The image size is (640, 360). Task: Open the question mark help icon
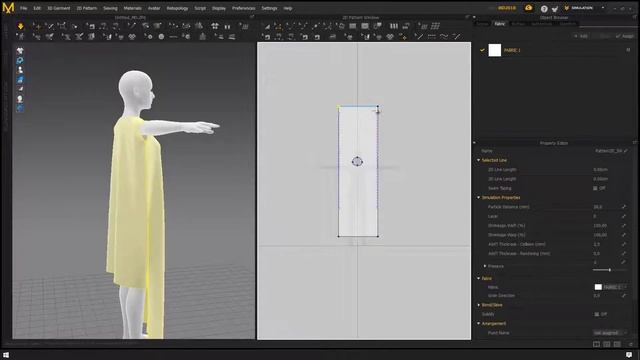coord(544,9)
